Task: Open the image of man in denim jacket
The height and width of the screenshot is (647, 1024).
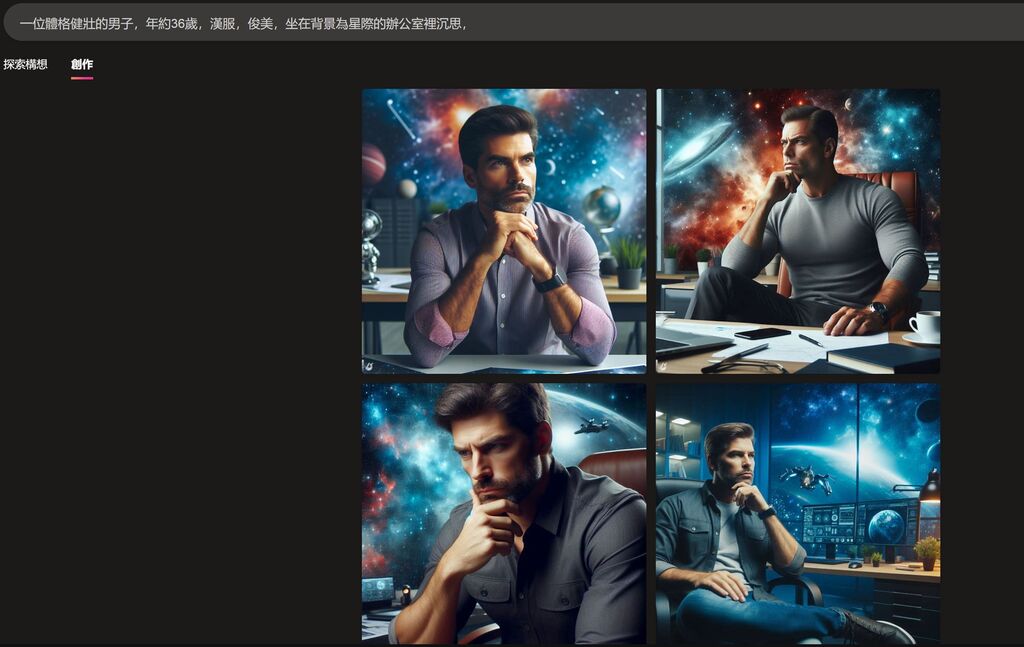Action: [x=797, y=512]
